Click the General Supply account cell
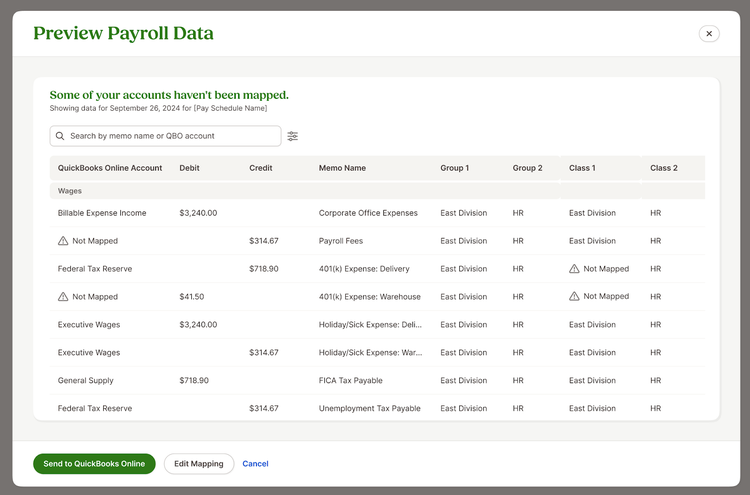The width and height of the screenshot is (750, 495). (x=86, y=380)
